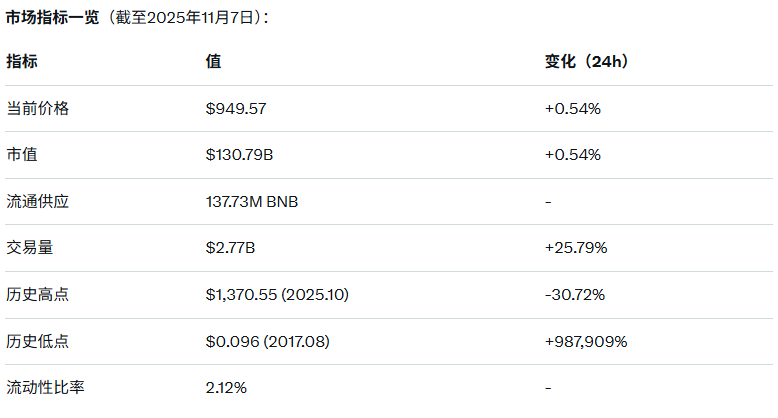Click the 历史高点 row label
This screenshot has height=418, width=778.
pos(38,295)
